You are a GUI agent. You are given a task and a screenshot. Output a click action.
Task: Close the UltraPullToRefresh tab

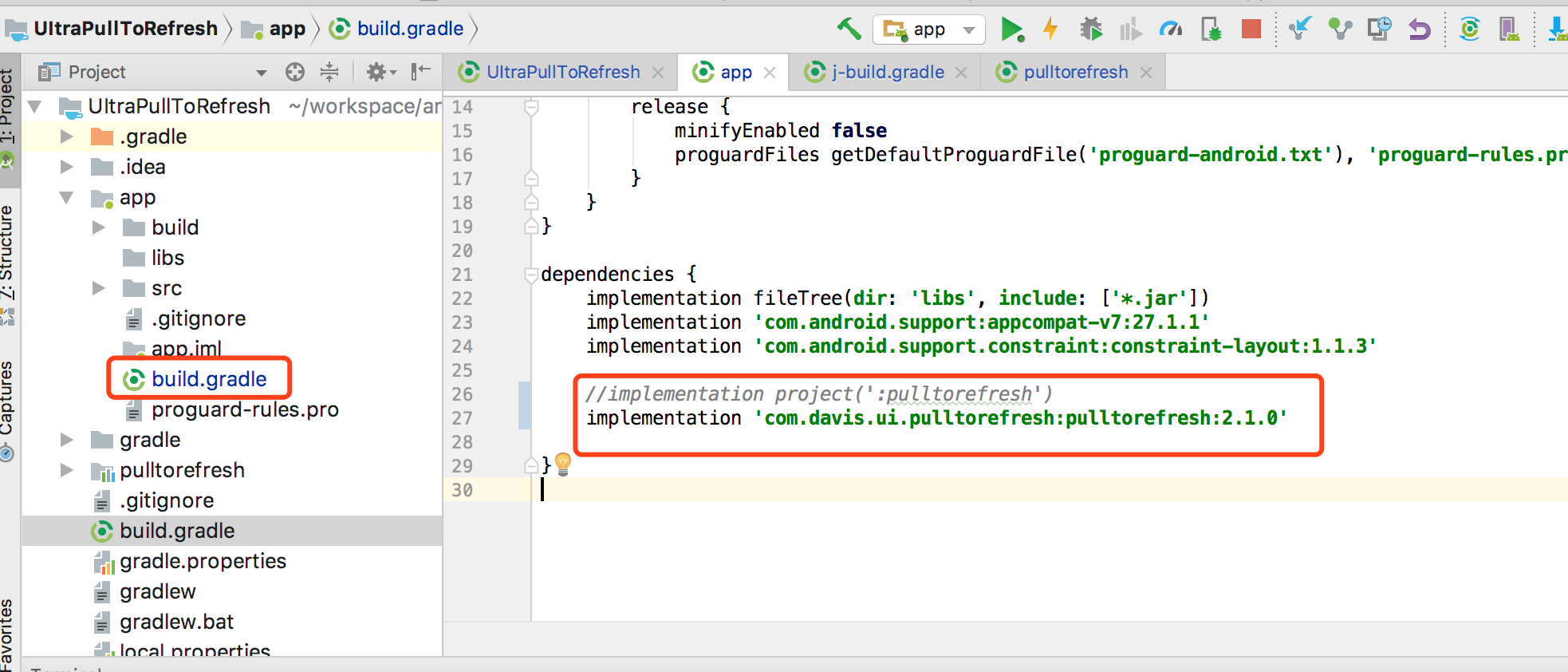pyautogui.click(x=658, y=73)
